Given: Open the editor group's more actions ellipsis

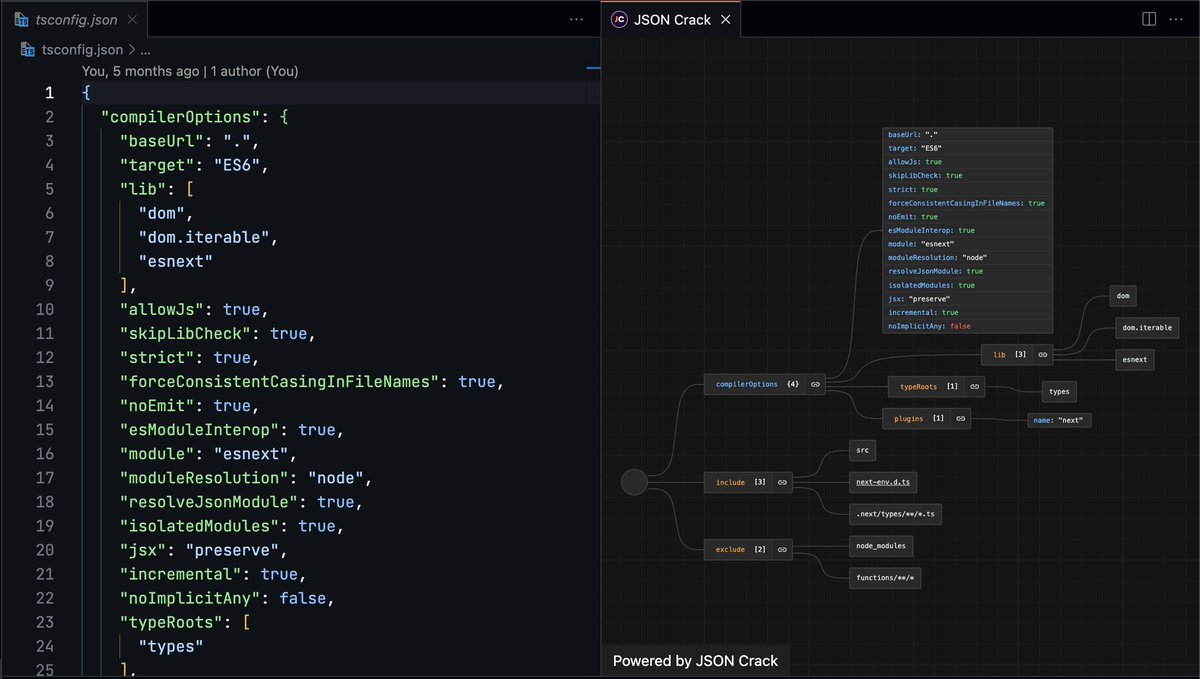Looking at the screenshot, I should 576,19.
